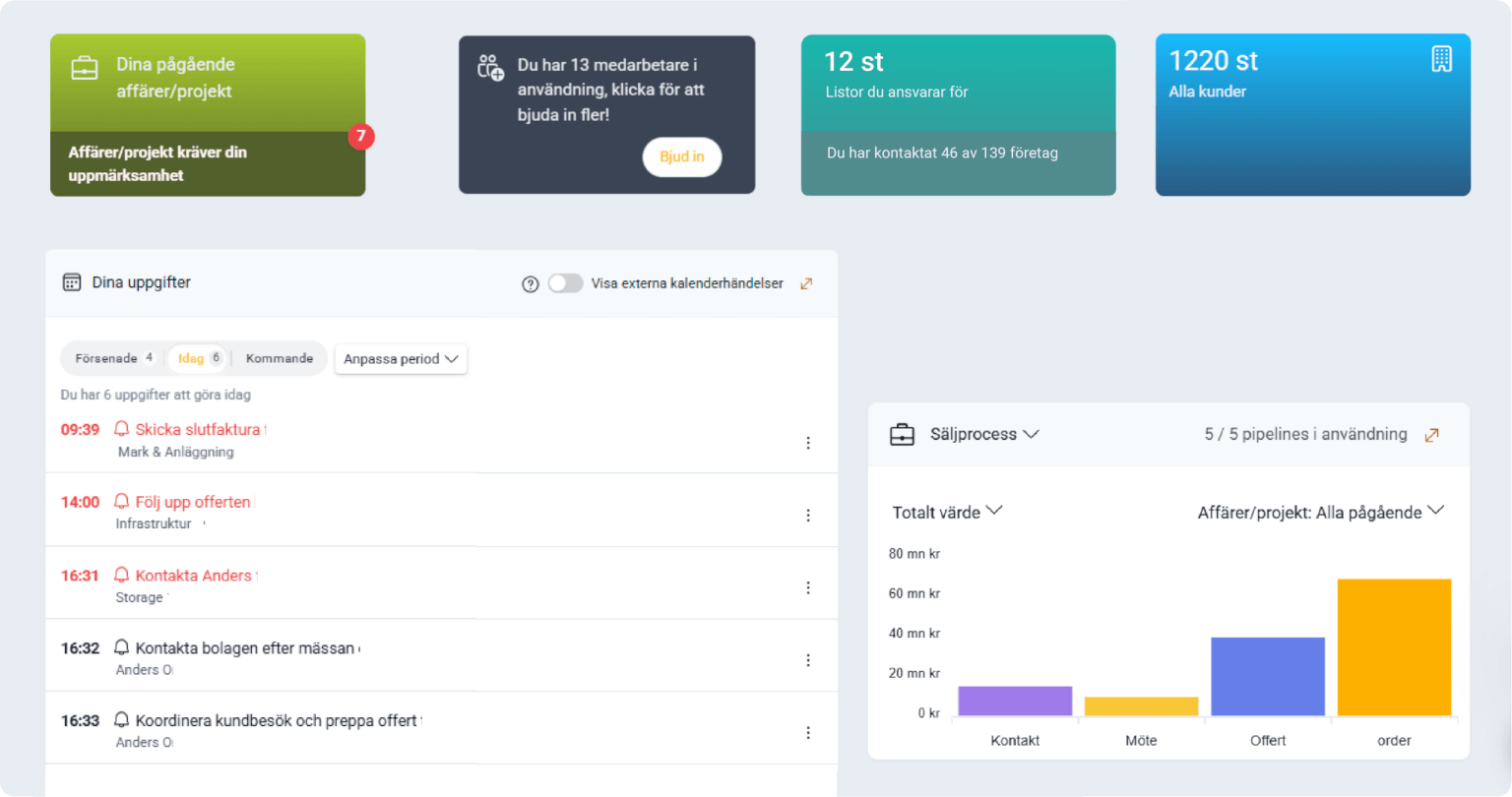Image resolution: width=1512 pixels, height=797 pixels.
Task: Click the expand arrow on the Dina uppgifter panel
Action: [807, 282]
